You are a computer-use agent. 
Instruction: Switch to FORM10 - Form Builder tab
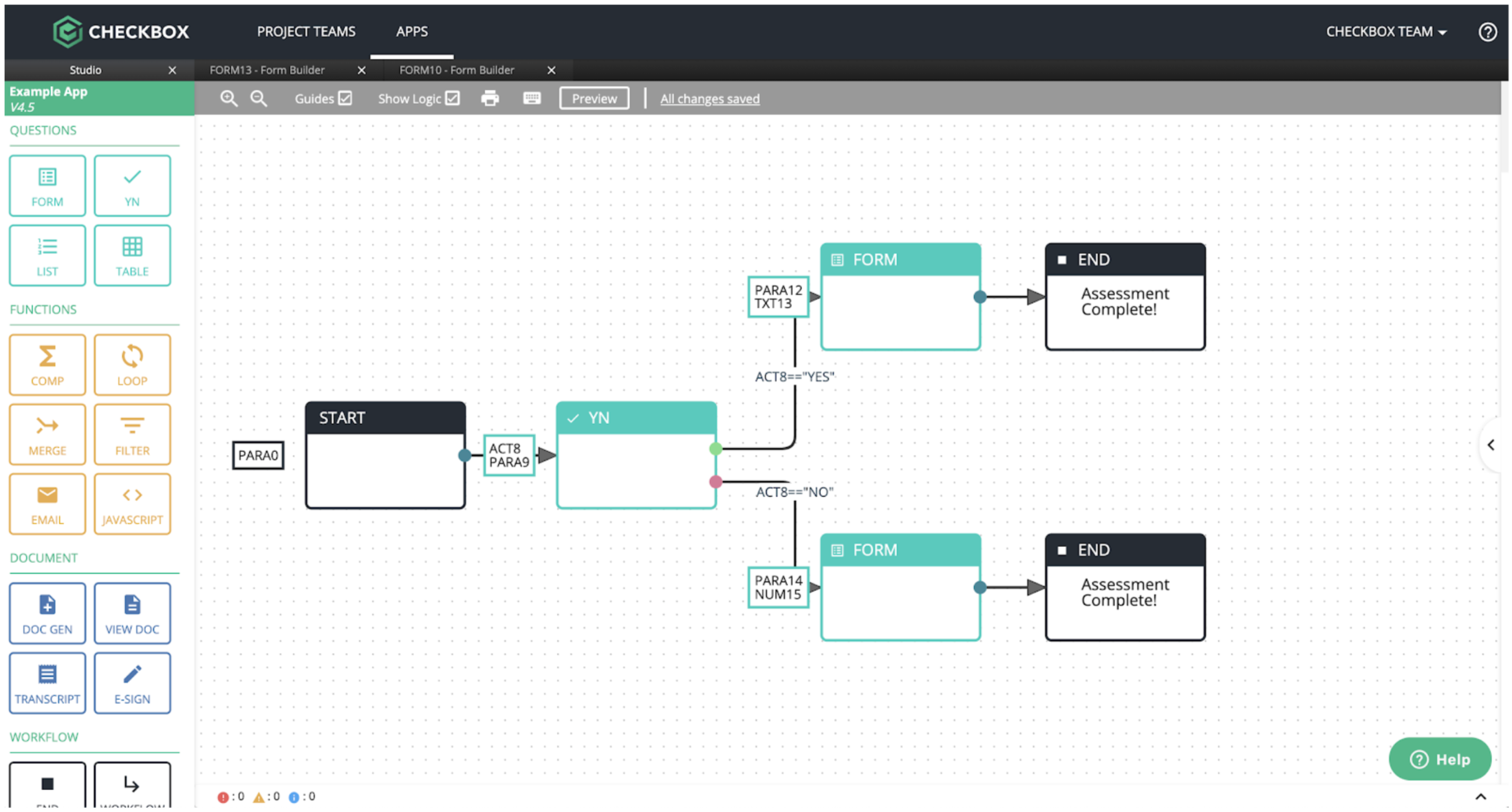coord(457,70)
